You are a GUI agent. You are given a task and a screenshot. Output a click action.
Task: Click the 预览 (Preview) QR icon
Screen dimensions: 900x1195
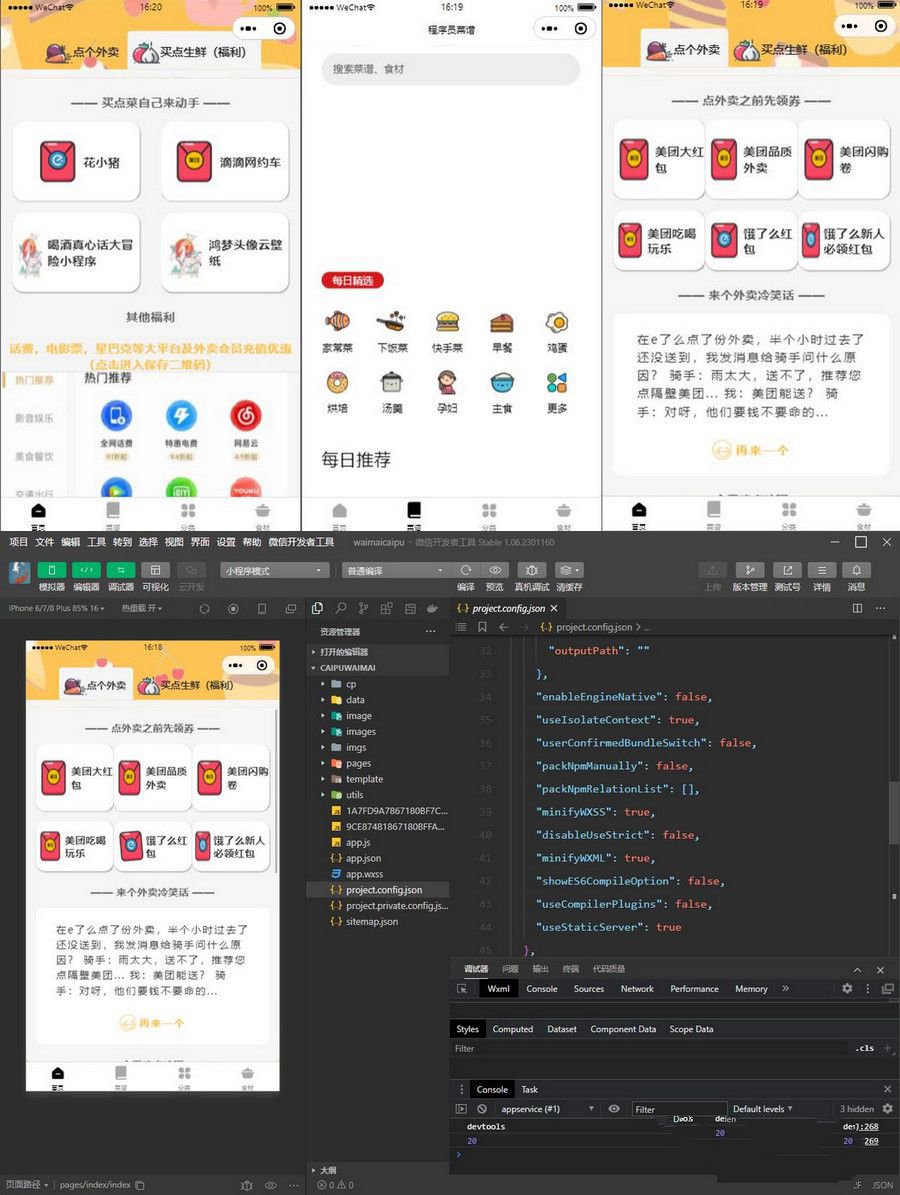click(496, 567)
